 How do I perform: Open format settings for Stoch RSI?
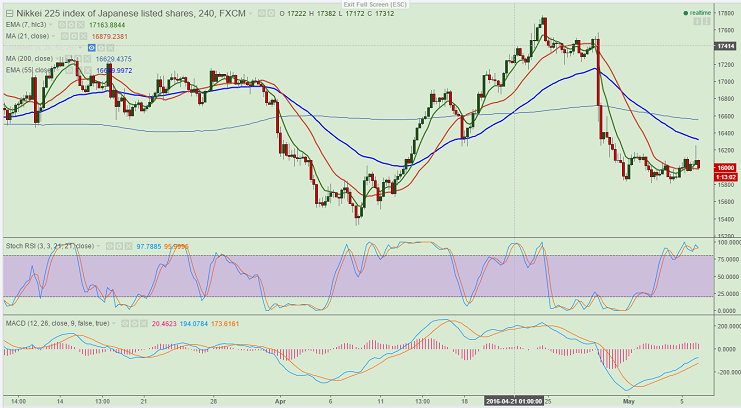(x=119, y=246)
